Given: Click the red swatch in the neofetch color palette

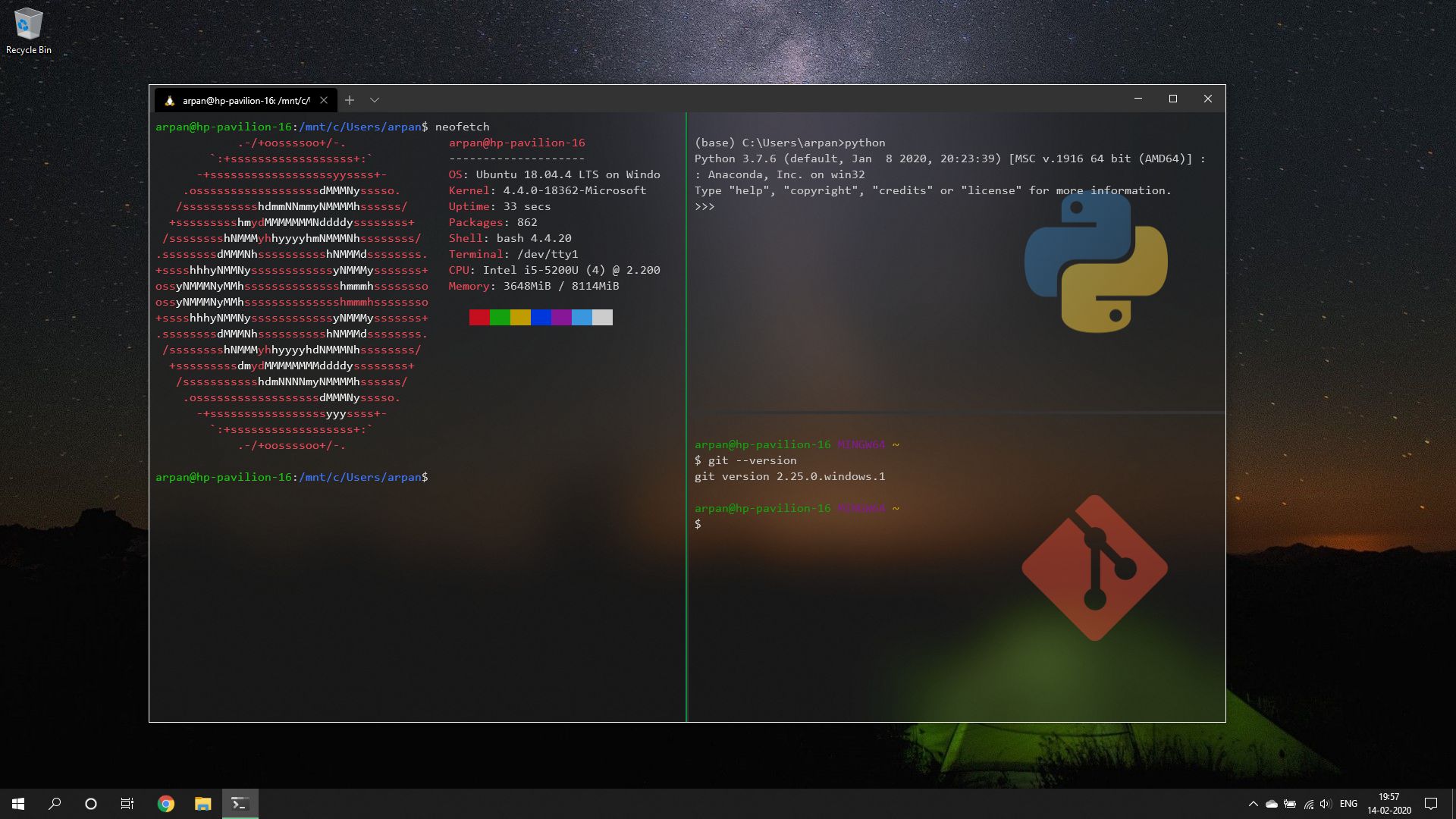Looking at the screenshot, I should (x=479, y=318).
